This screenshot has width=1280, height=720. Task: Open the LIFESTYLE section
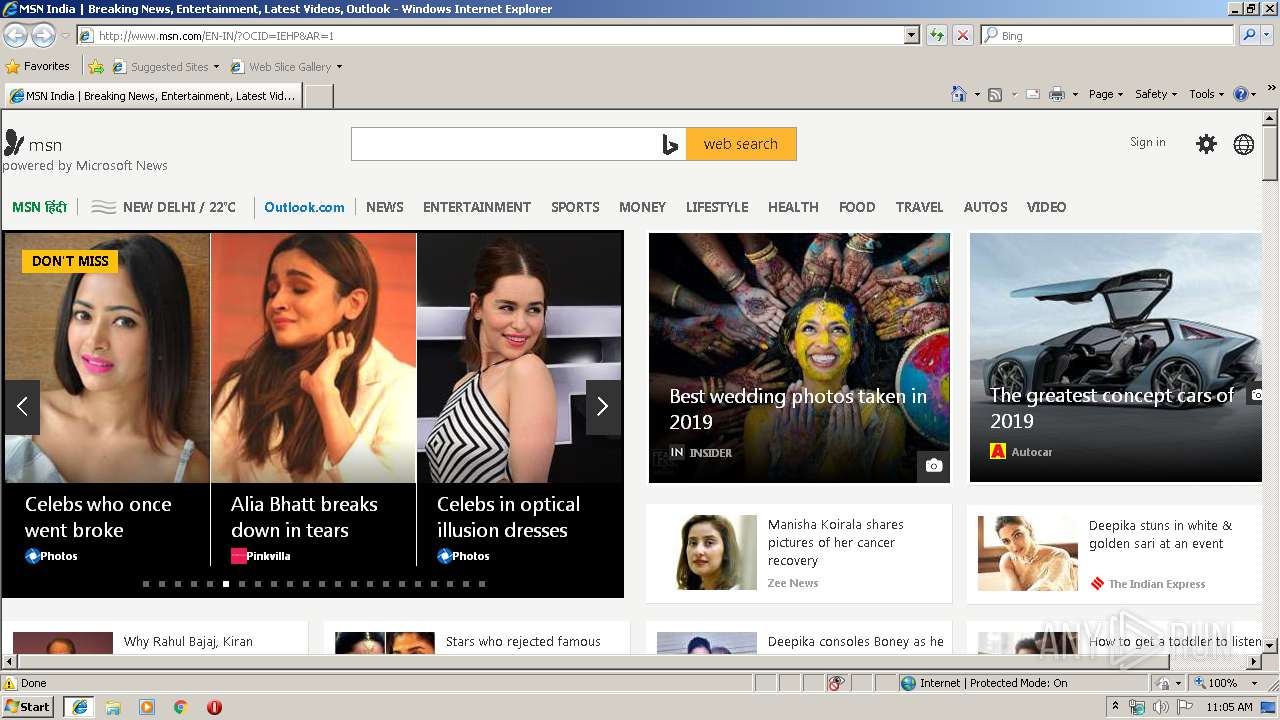click(x=717, y=207)
